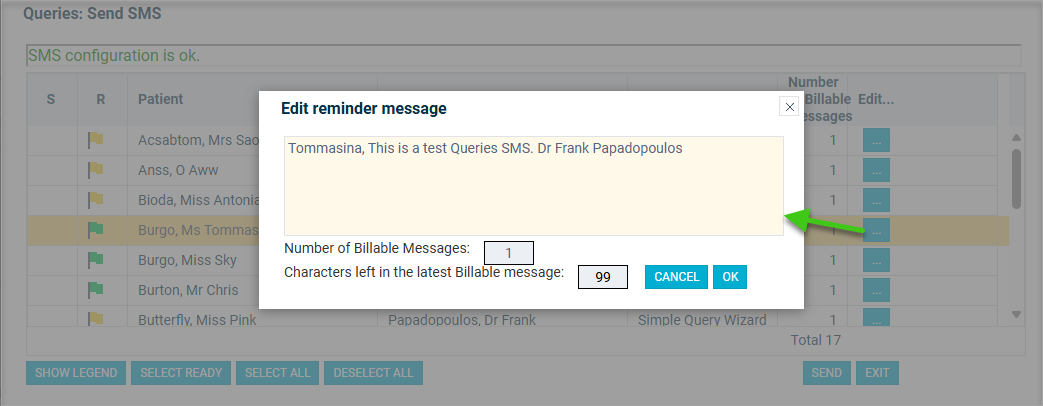Click the Deselect All button

pos(373,373)
